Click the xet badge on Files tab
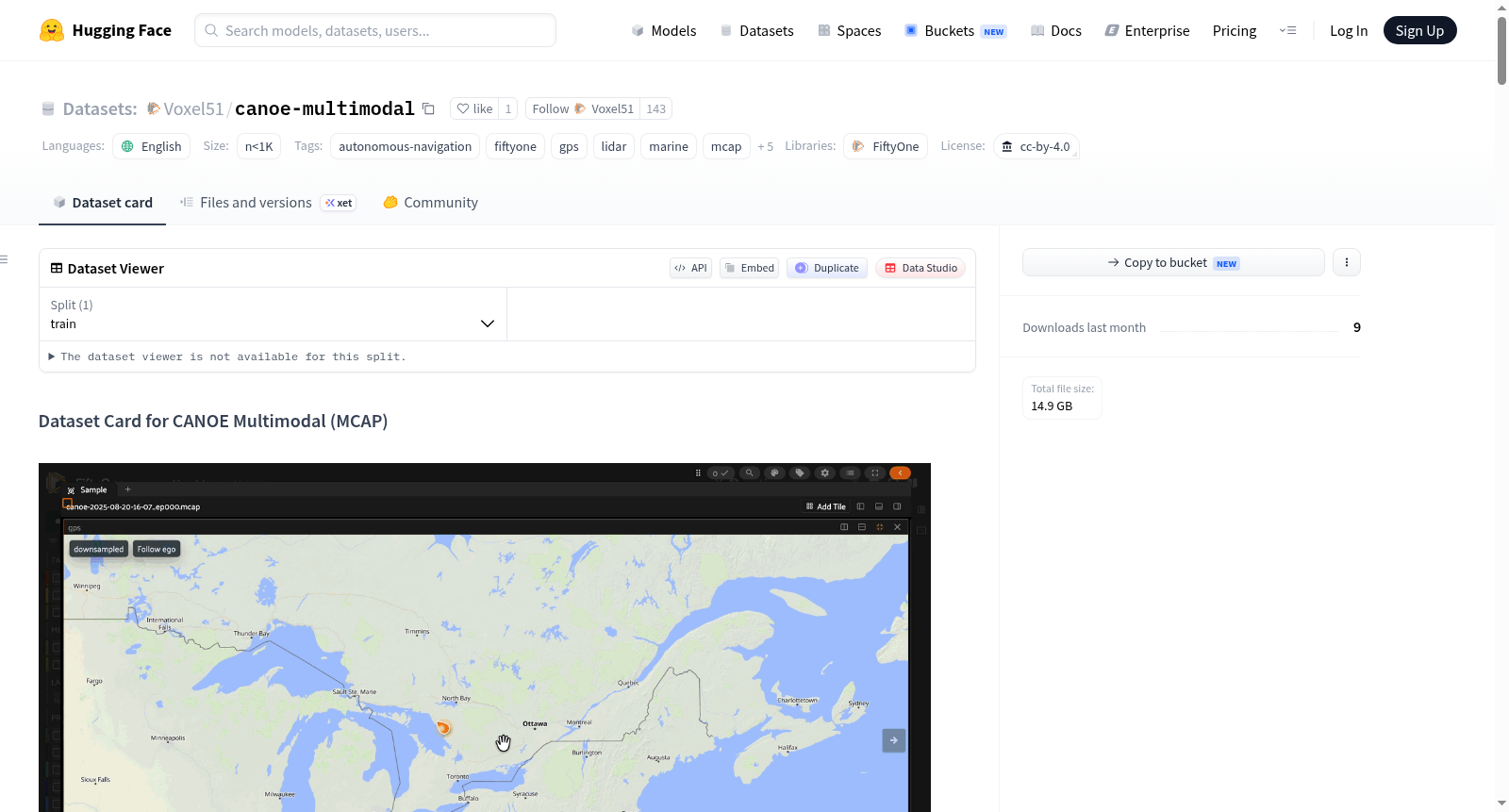This screenshot has height=812, width=1509. pyautogui.click(x=339, y=203)
